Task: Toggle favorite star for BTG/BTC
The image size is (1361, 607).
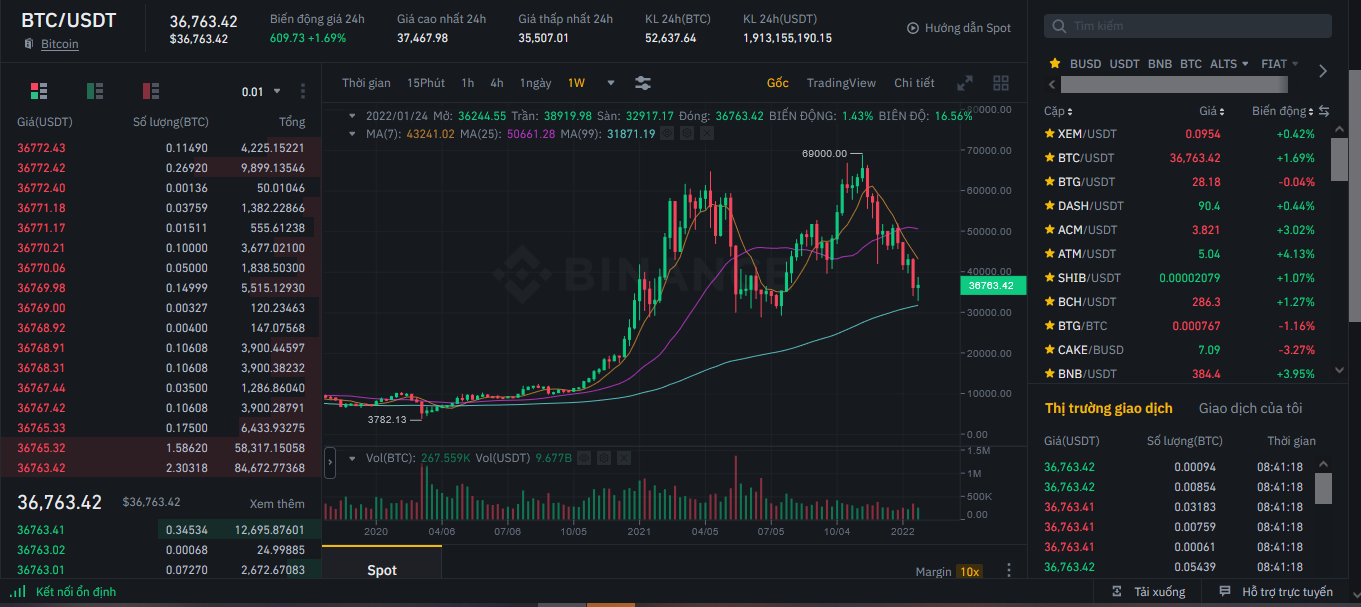Action: click(1050, 325)
